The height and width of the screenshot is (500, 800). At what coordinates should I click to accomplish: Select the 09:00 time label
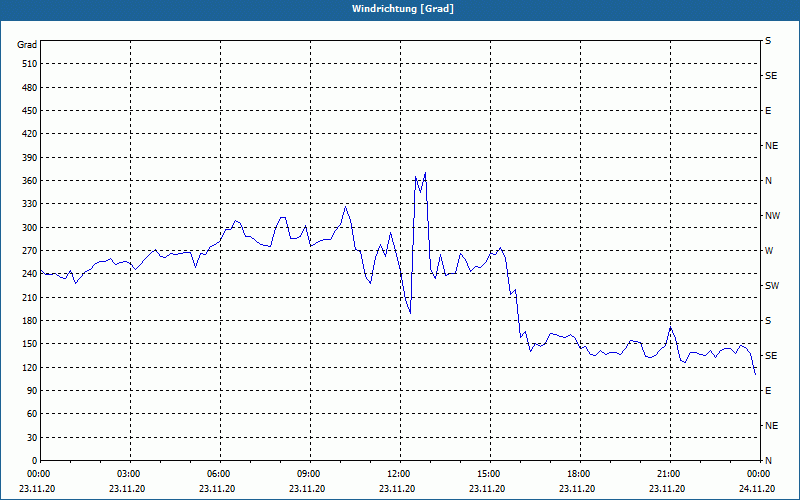pyautogui.click(x=310, y=474)
